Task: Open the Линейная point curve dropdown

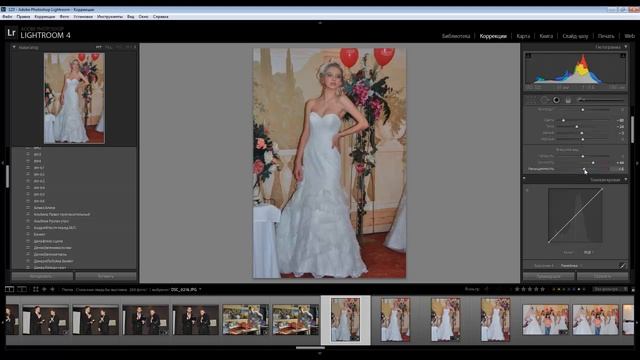Action: click(x=571, y=266)
